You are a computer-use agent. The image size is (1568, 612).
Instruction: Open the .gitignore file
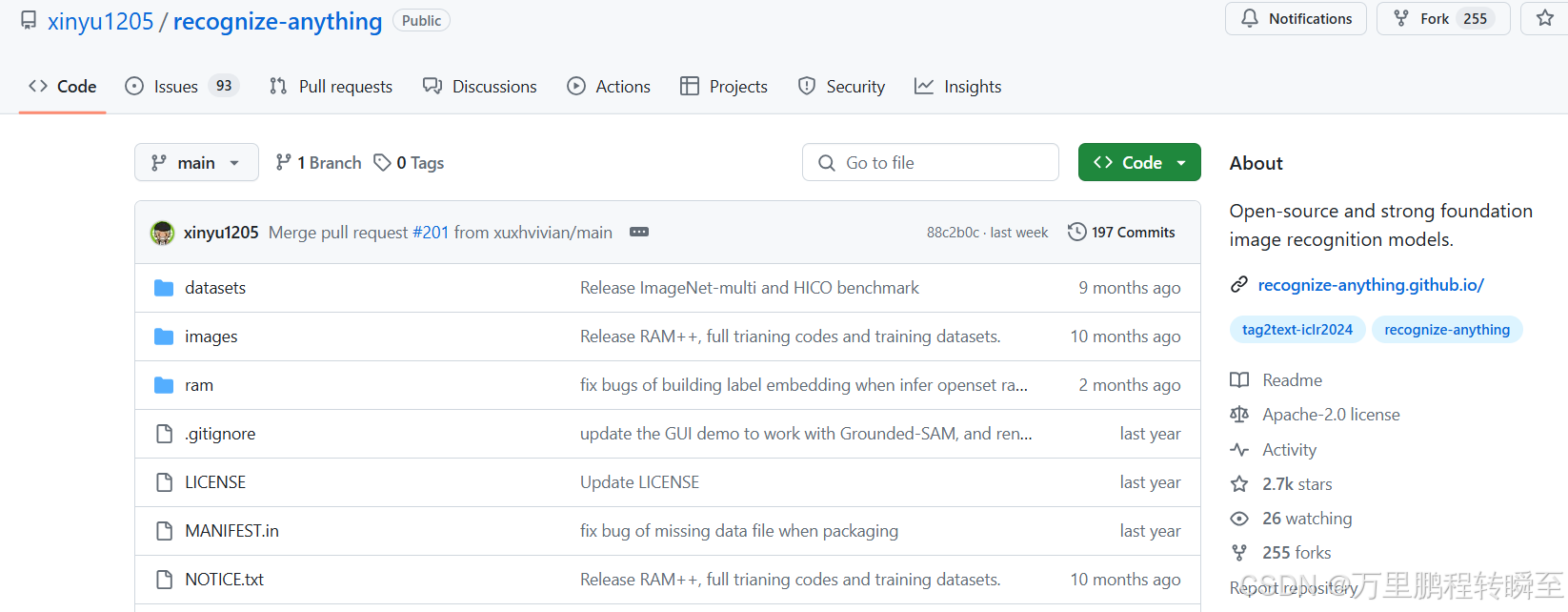click(x=220, y=434)
